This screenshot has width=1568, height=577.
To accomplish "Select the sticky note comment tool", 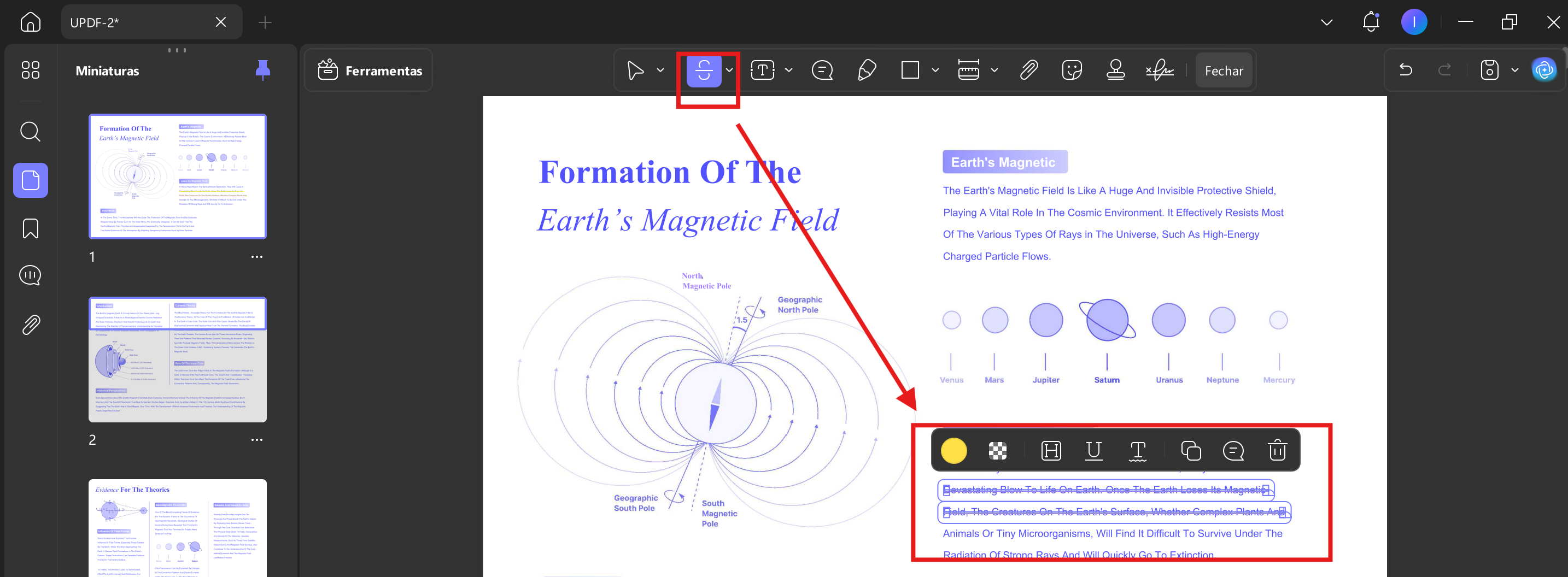I will point(822,70).
